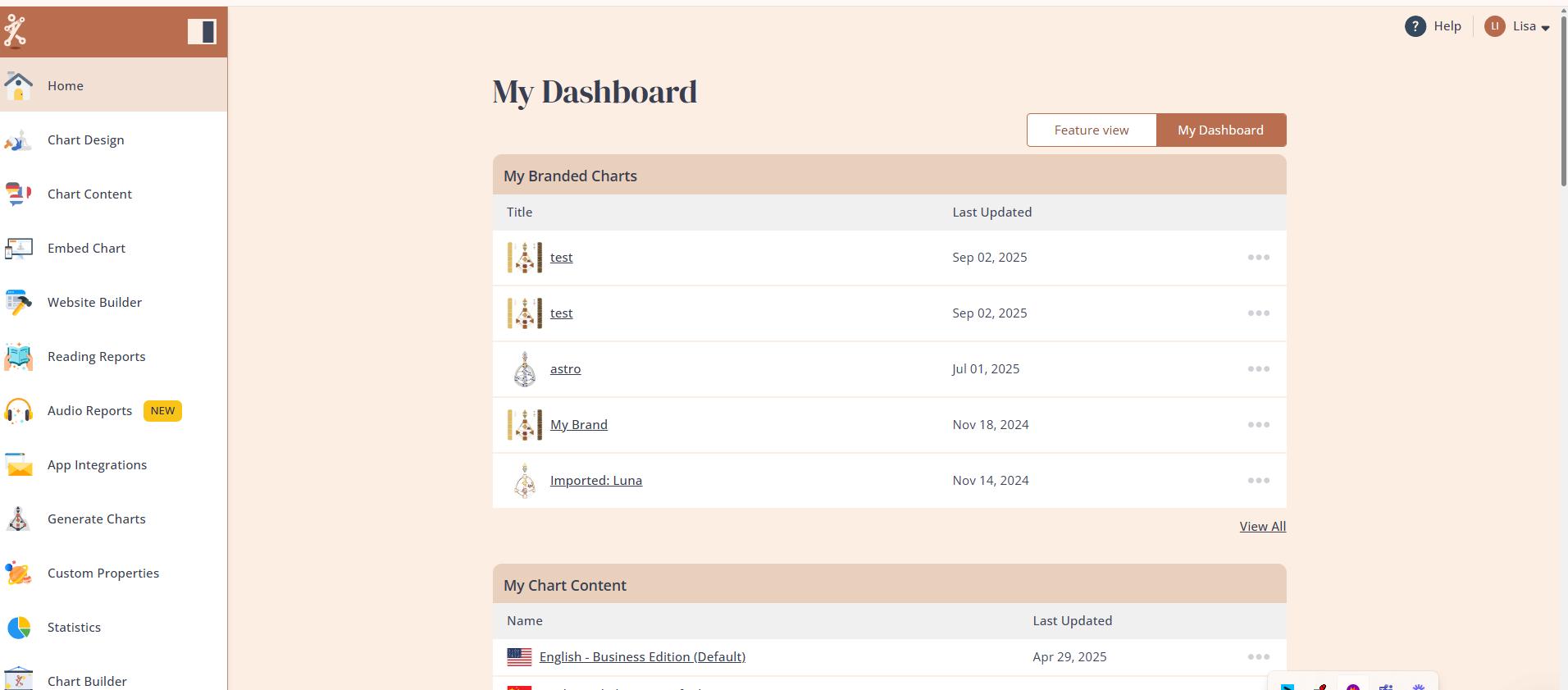Open English - Business Edition (Default) link
Viewport: 1568px width, 690px height.
[642, 657]
